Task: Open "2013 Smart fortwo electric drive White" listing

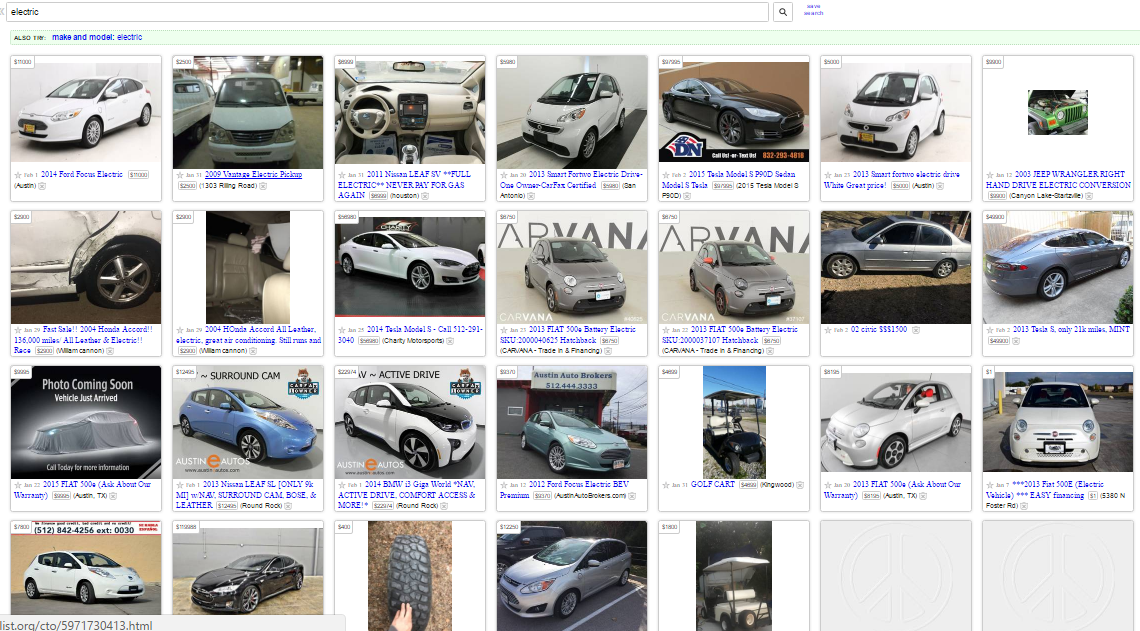Action: pyautogui.click(x=892, y=180)
